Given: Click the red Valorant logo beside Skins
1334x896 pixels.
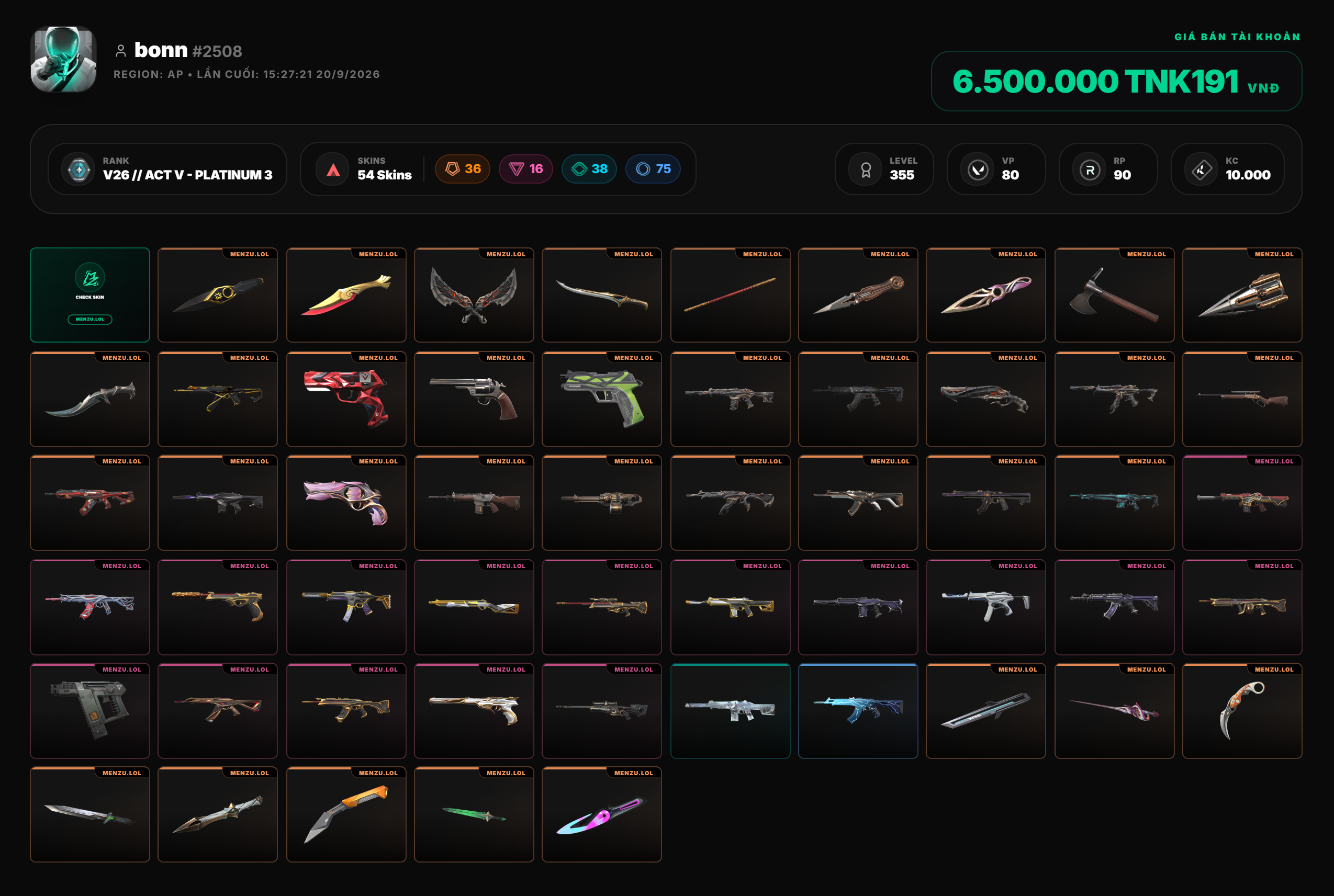Looking at the screenshot, I should click(x=333, y=169).
